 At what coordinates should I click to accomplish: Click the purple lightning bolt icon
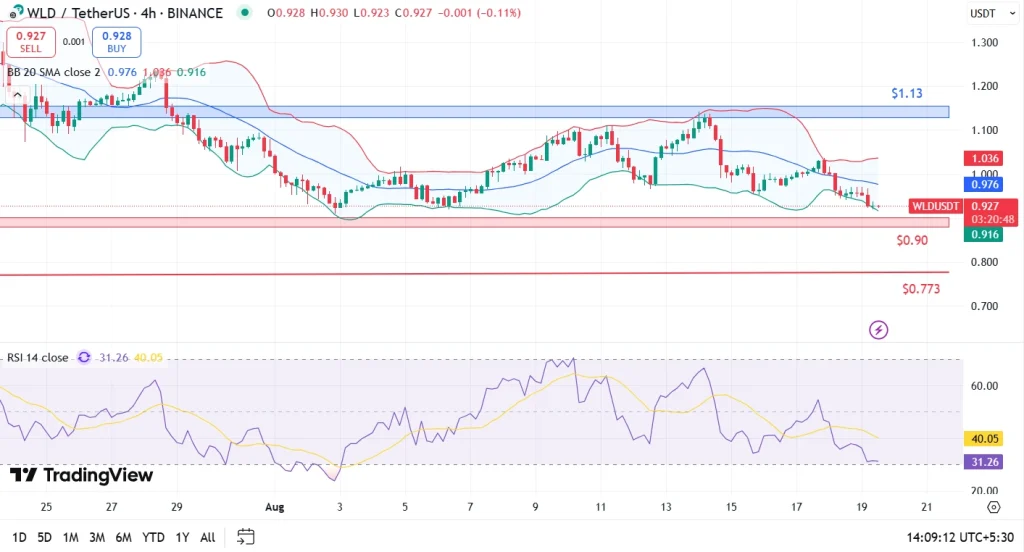tap(878, 329)
